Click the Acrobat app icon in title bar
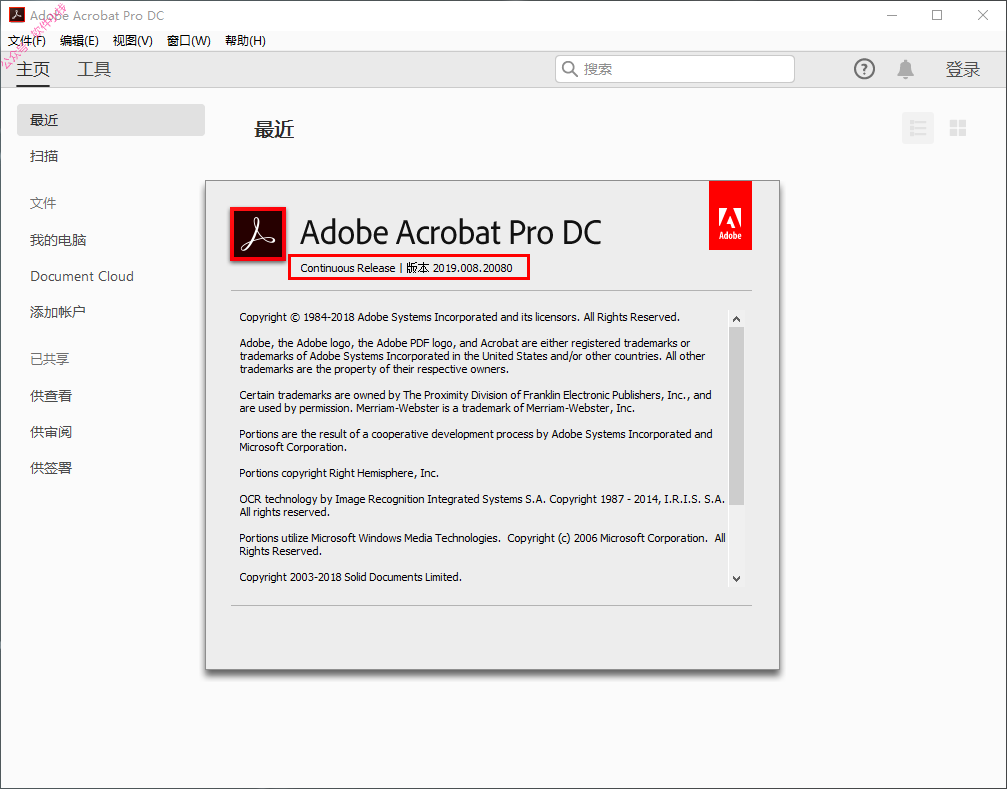 (17, 15)
